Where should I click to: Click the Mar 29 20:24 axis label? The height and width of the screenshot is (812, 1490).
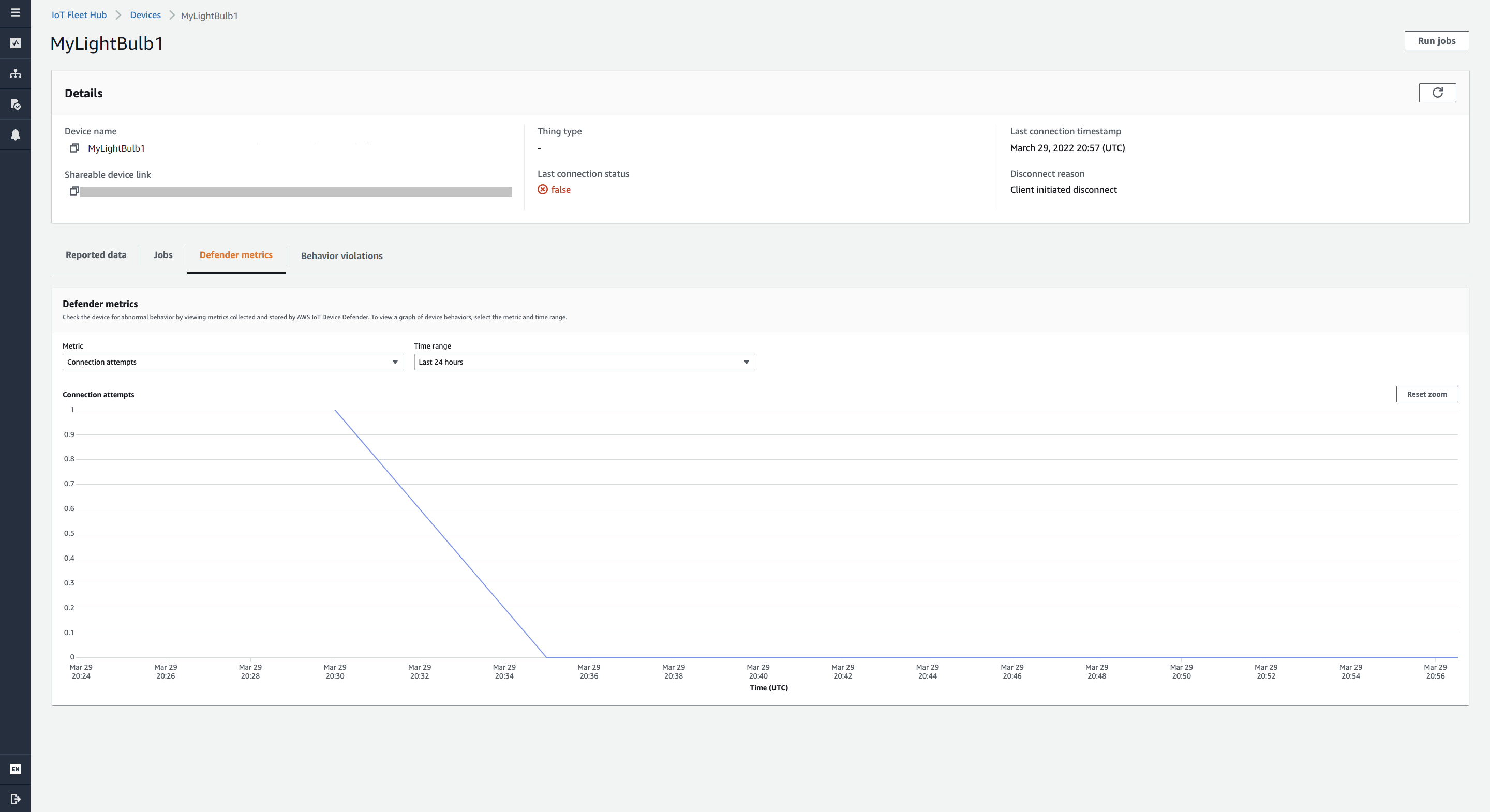click(x=81, y=671)
